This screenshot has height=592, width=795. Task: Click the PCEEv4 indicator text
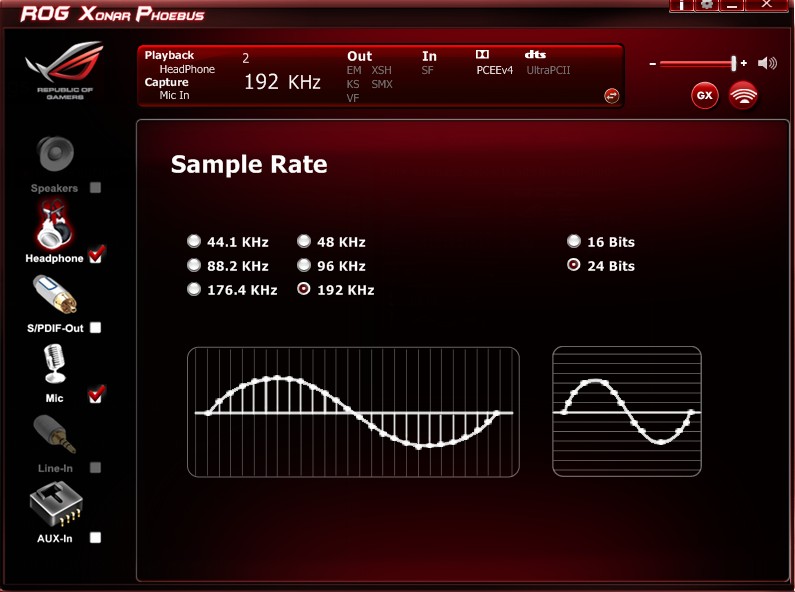pyautogui.click(x=495, y=70)
